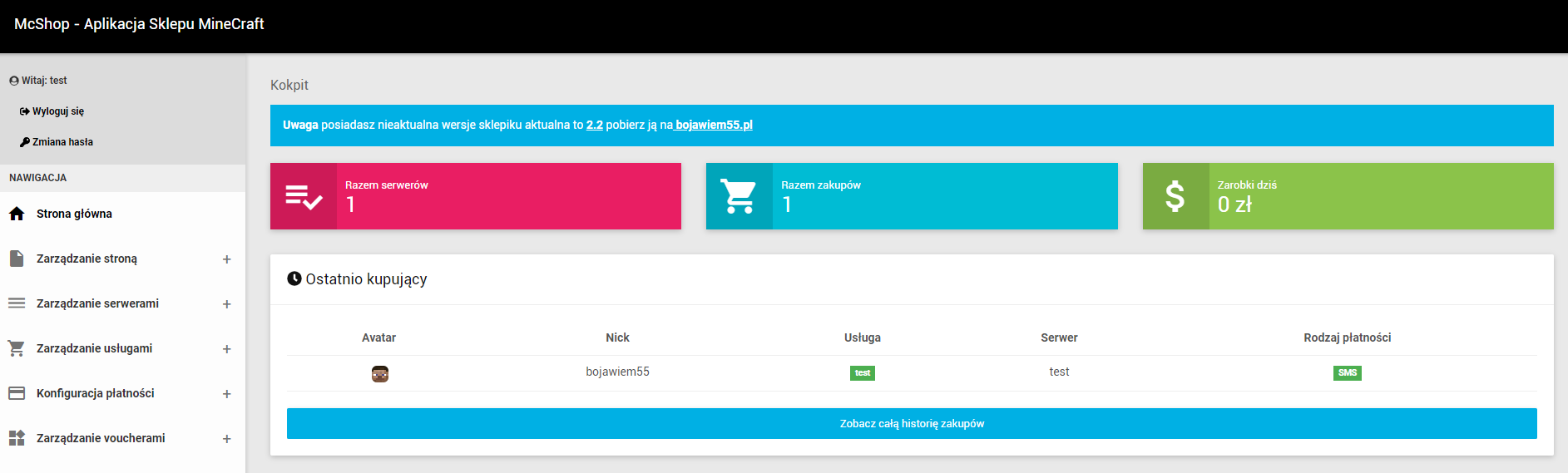Expand Zarządzanie usługami with its plus sign
Image resolution: width=1568 pixels, height=473 pixels.
[226, 349]
